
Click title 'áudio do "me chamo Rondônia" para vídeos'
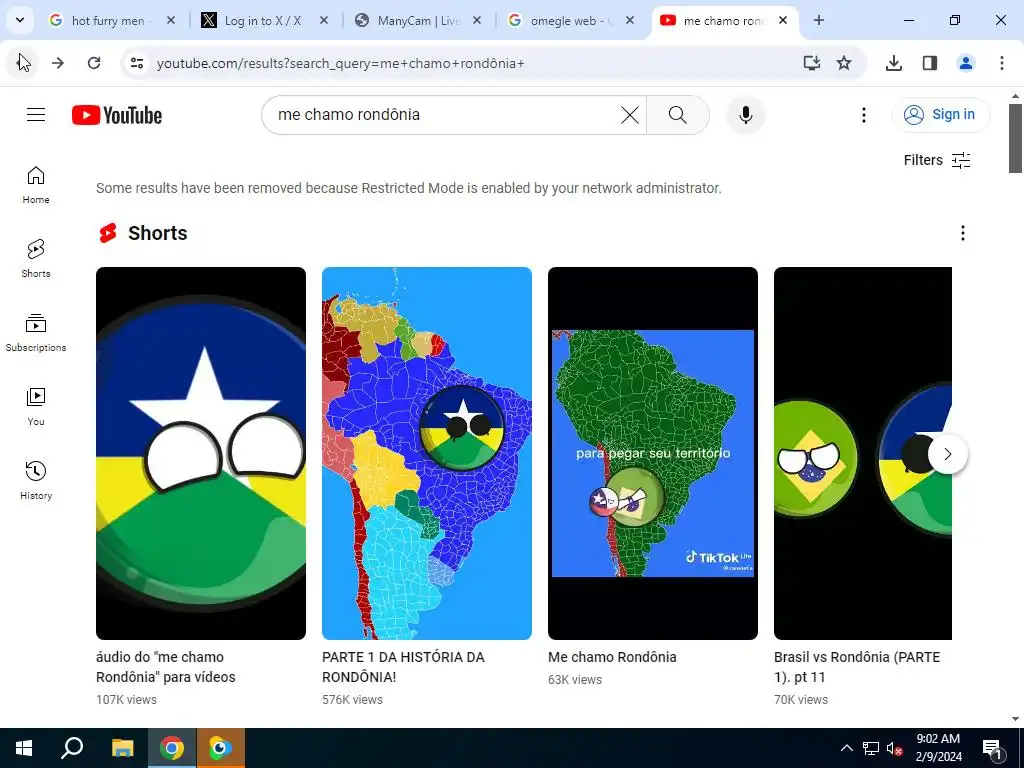[x=166, y=667]
